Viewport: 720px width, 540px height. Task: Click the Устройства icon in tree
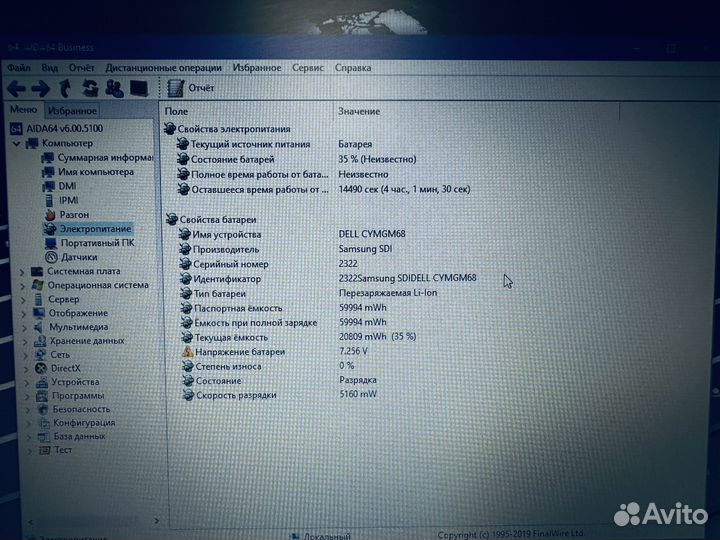42,382
